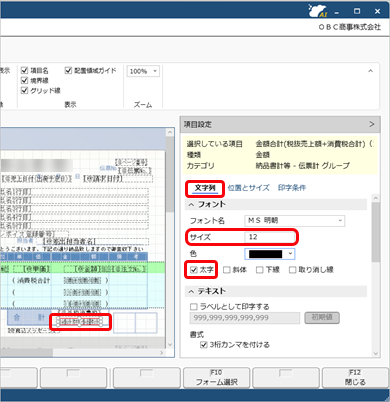Collapse the テキスト section
Image resolution: width=390 pixels, height=402 pixels.
pyautogui.click(x=191, y=291)
